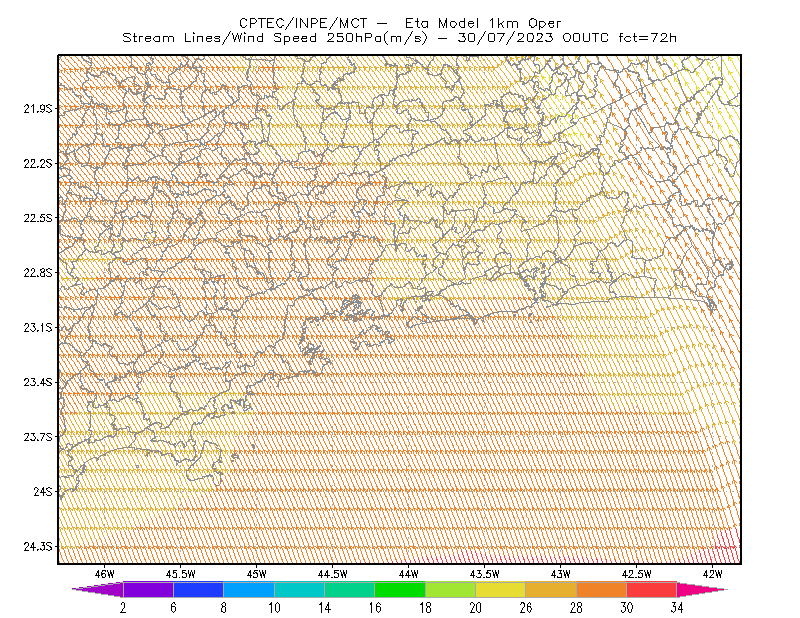Click the 24S latitude axis label
Image resolution: width=800 pixels, height=618 pixels.
pyautogui.click(x=43, y=491)
